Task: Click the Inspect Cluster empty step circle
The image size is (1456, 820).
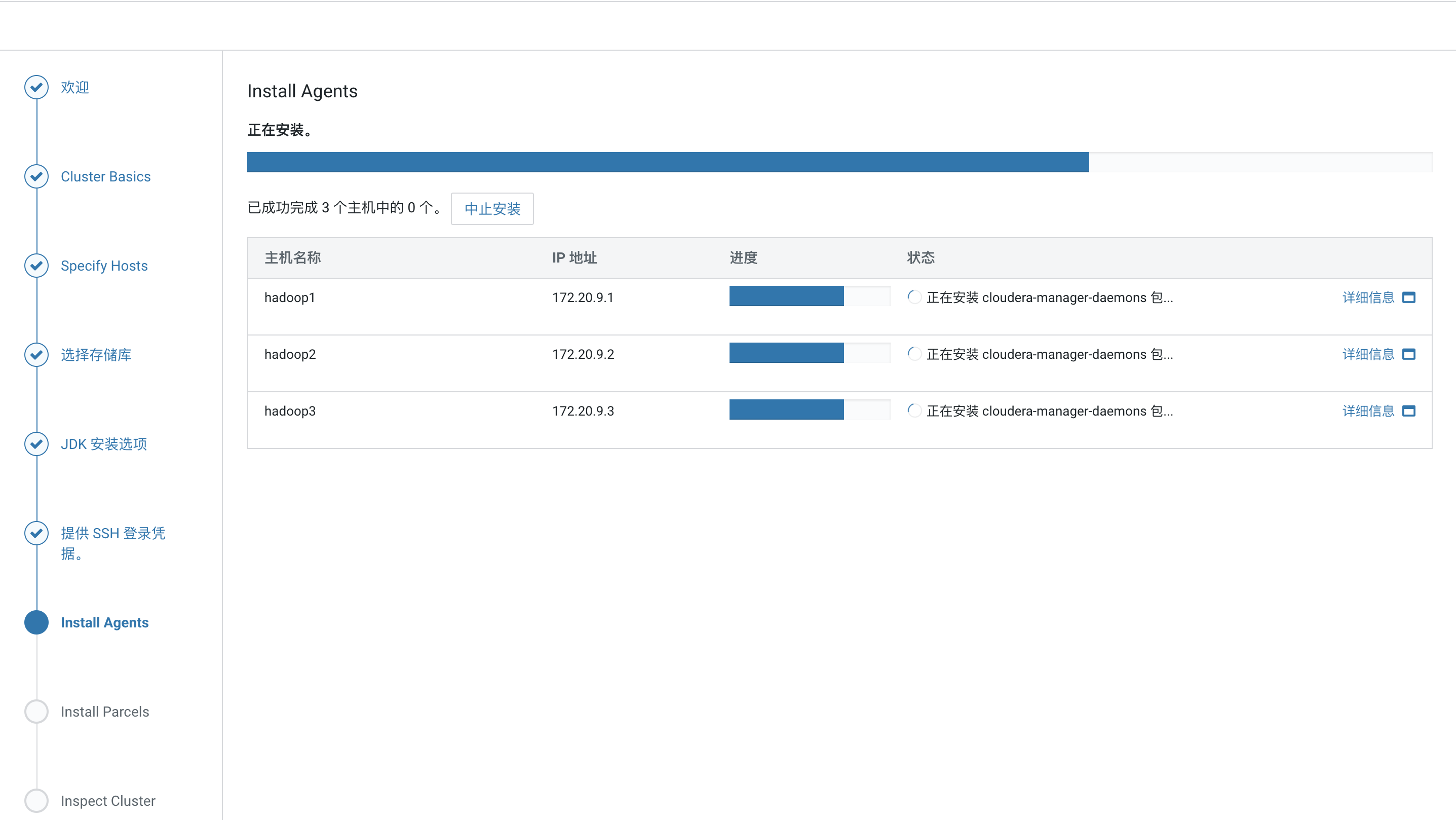Action: click(x=36, y=800)
